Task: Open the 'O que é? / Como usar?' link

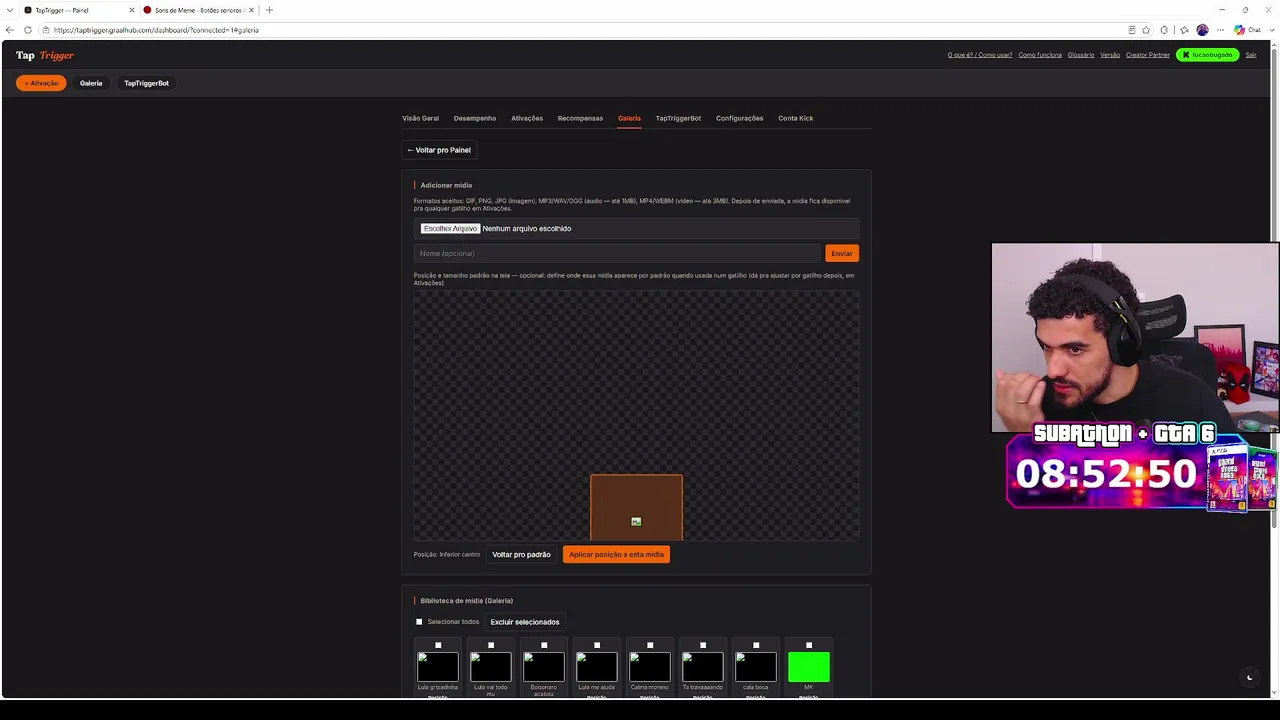Action: [980, 55]
